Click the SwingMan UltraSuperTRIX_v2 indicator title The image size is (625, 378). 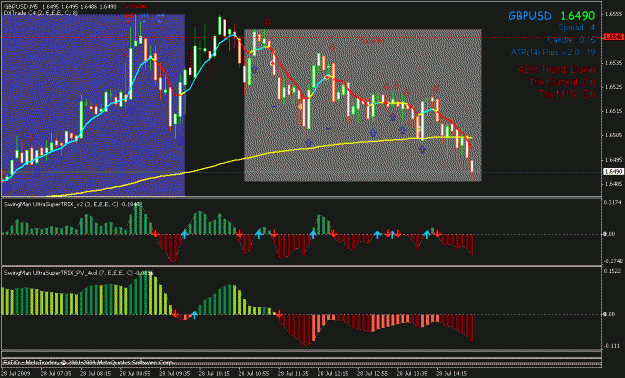[x=72, y=205]
